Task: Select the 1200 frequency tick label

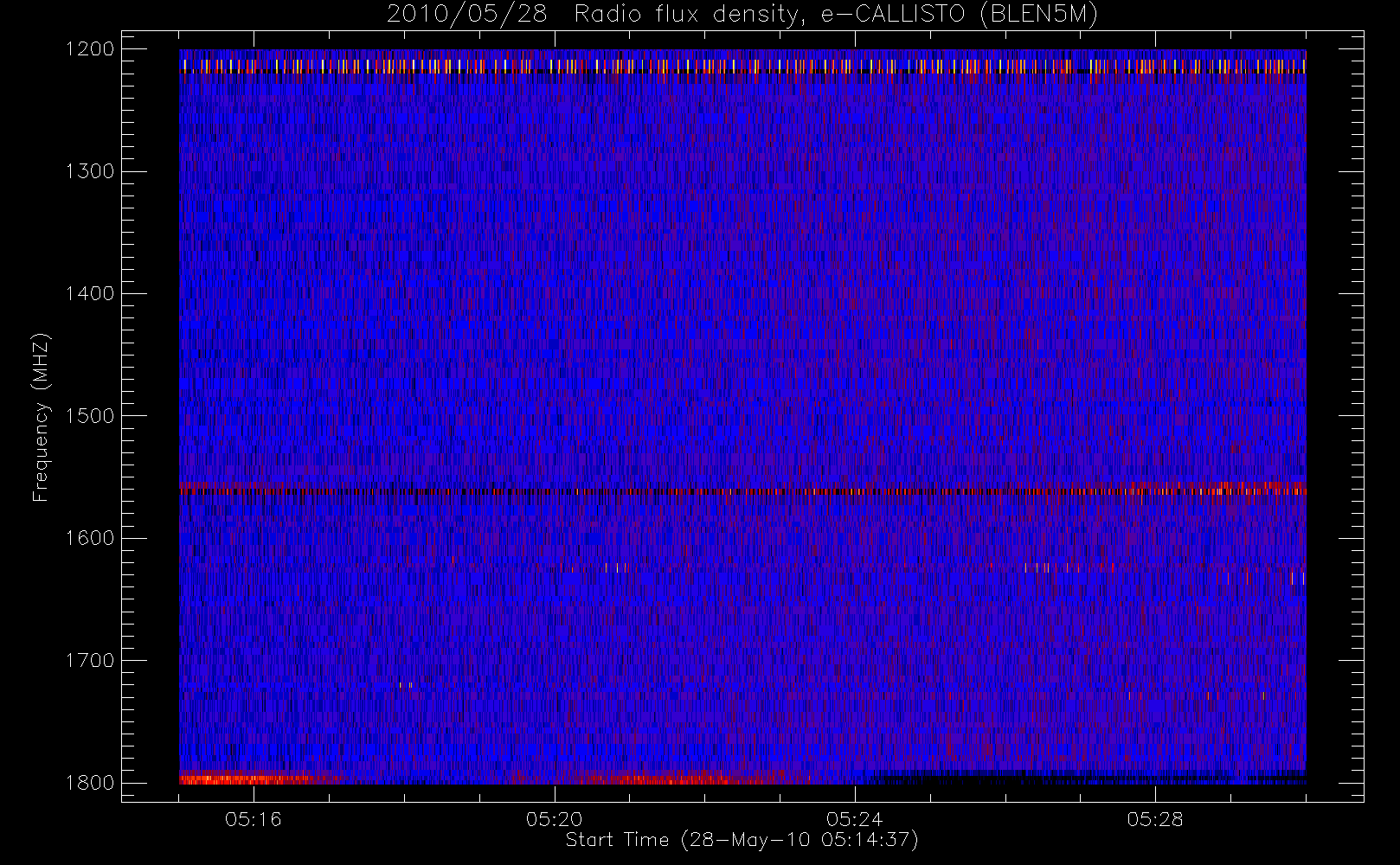Action: 90,49
